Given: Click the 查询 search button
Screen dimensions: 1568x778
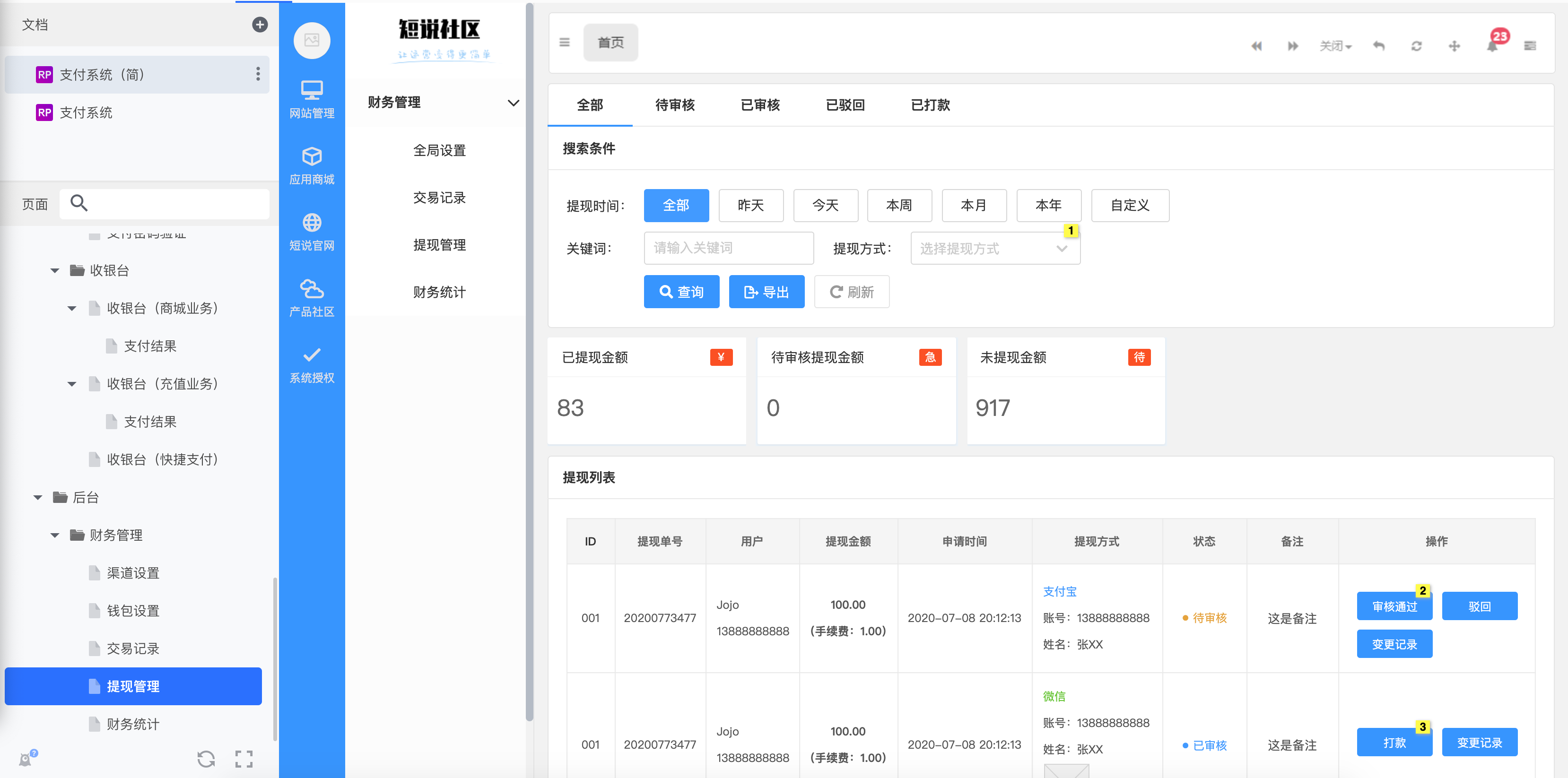Looking at the screenshot, I should (x=682, y=291).
